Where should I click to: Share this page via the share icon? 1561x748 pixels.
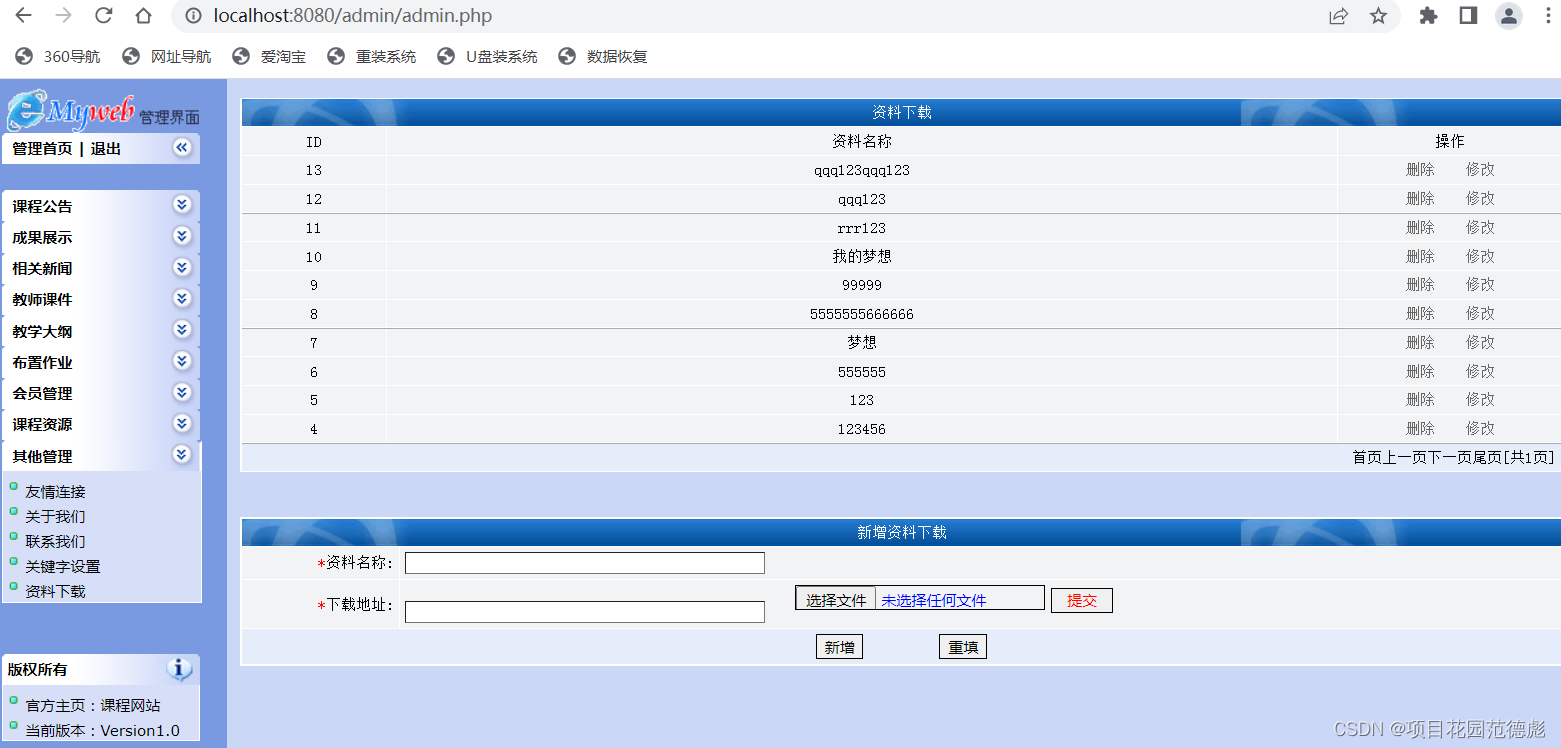click(x=1338, y=16)
